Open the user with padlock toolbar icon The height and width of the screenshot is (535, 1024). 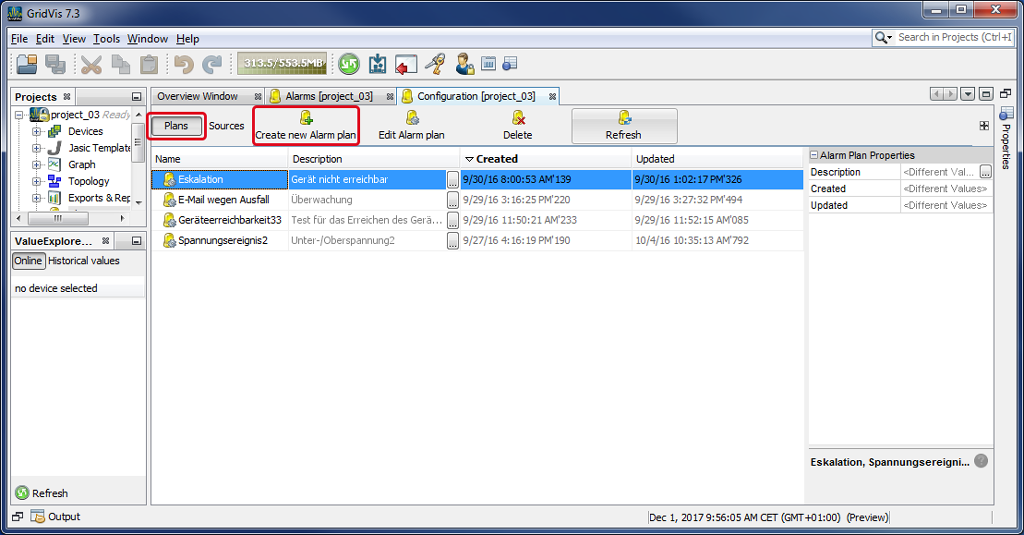coord(465,64)
